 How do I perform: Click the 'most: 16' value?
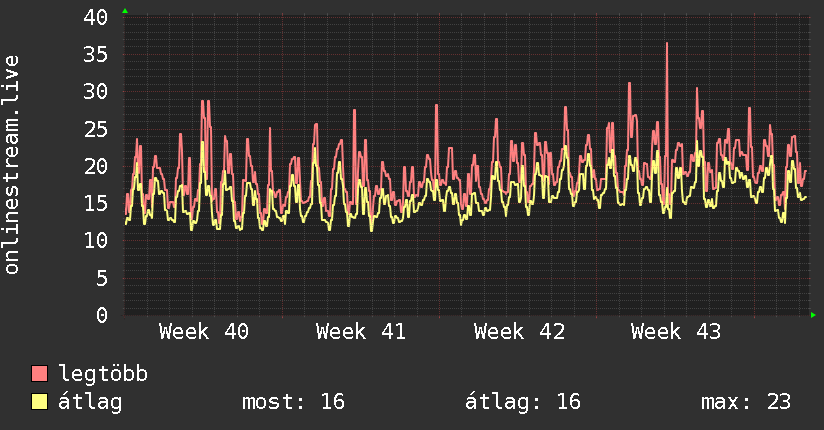(x=293, y=402)
